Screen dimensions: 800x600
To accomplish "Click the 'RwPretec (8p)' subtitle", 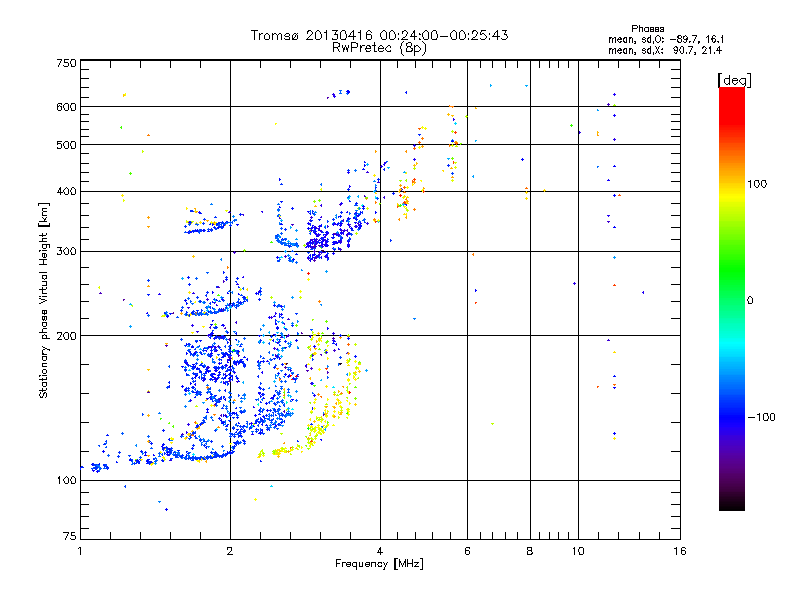I will tap(379, 48).
